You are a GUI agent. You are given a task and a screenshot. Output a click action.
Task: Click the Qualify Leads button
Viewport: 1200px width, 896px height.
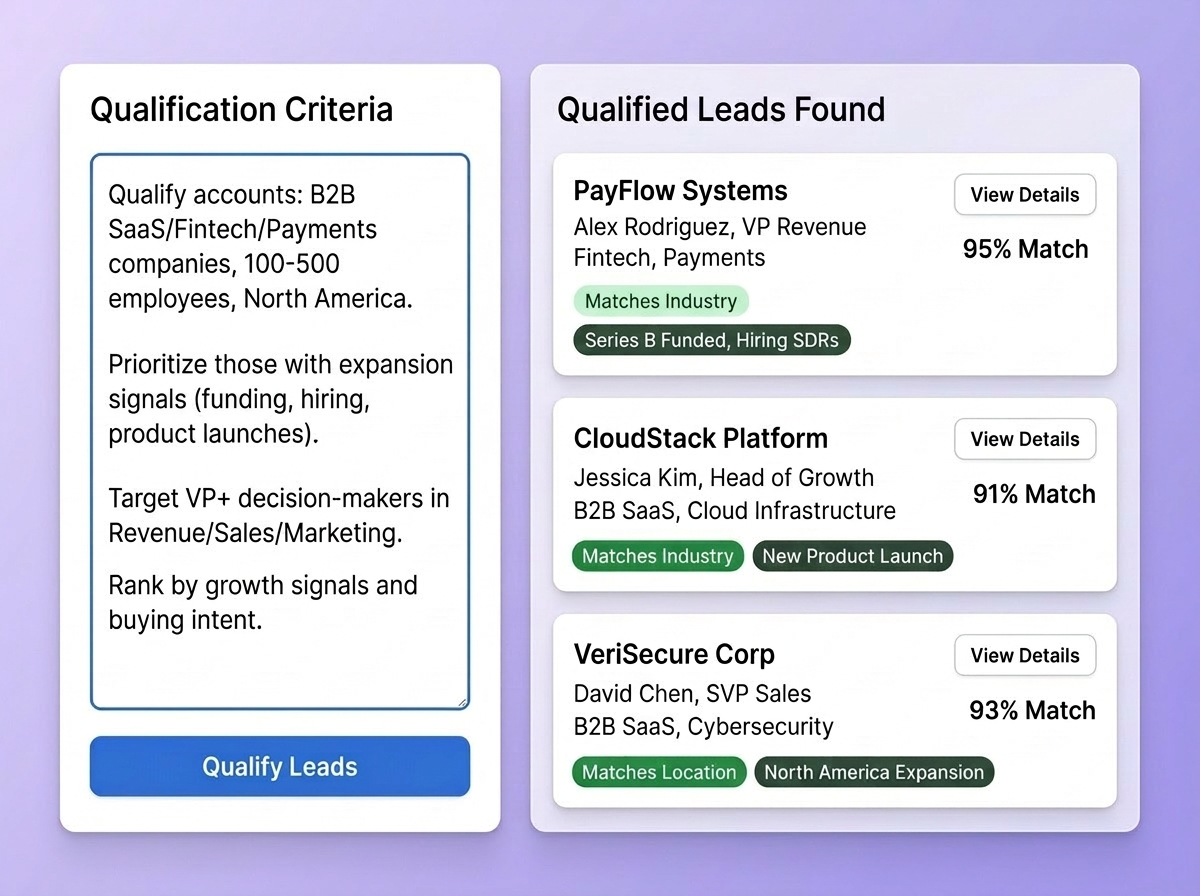pos(279,767)
